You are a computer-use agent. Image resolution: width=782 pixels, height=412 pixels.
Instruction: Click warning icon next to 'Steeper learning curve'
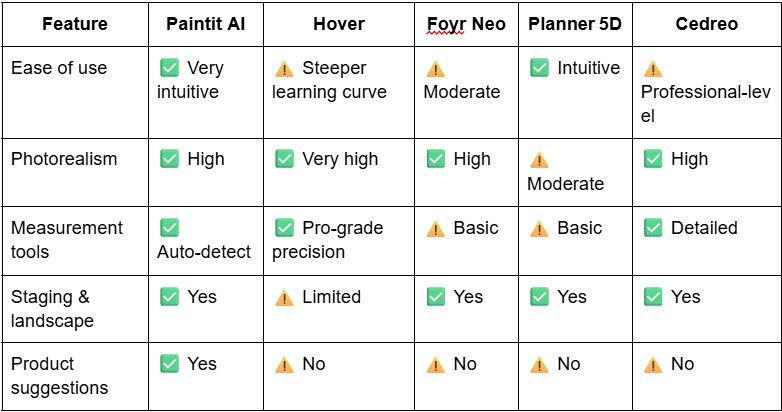point(284,69)
